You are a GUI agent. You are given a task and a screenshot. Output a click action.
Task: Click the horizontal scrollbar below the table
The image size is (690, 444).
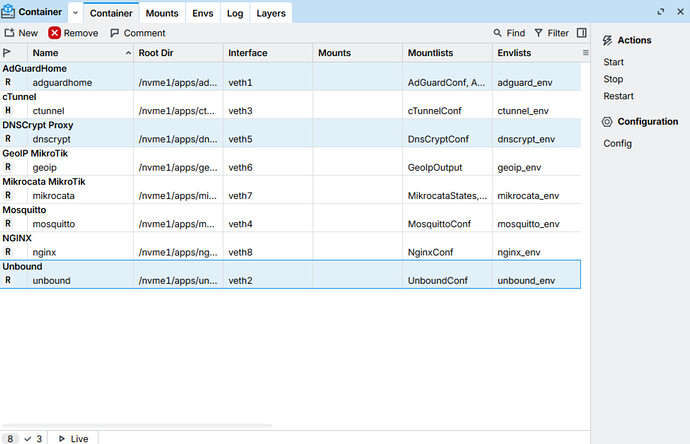[x=137, y=426]
